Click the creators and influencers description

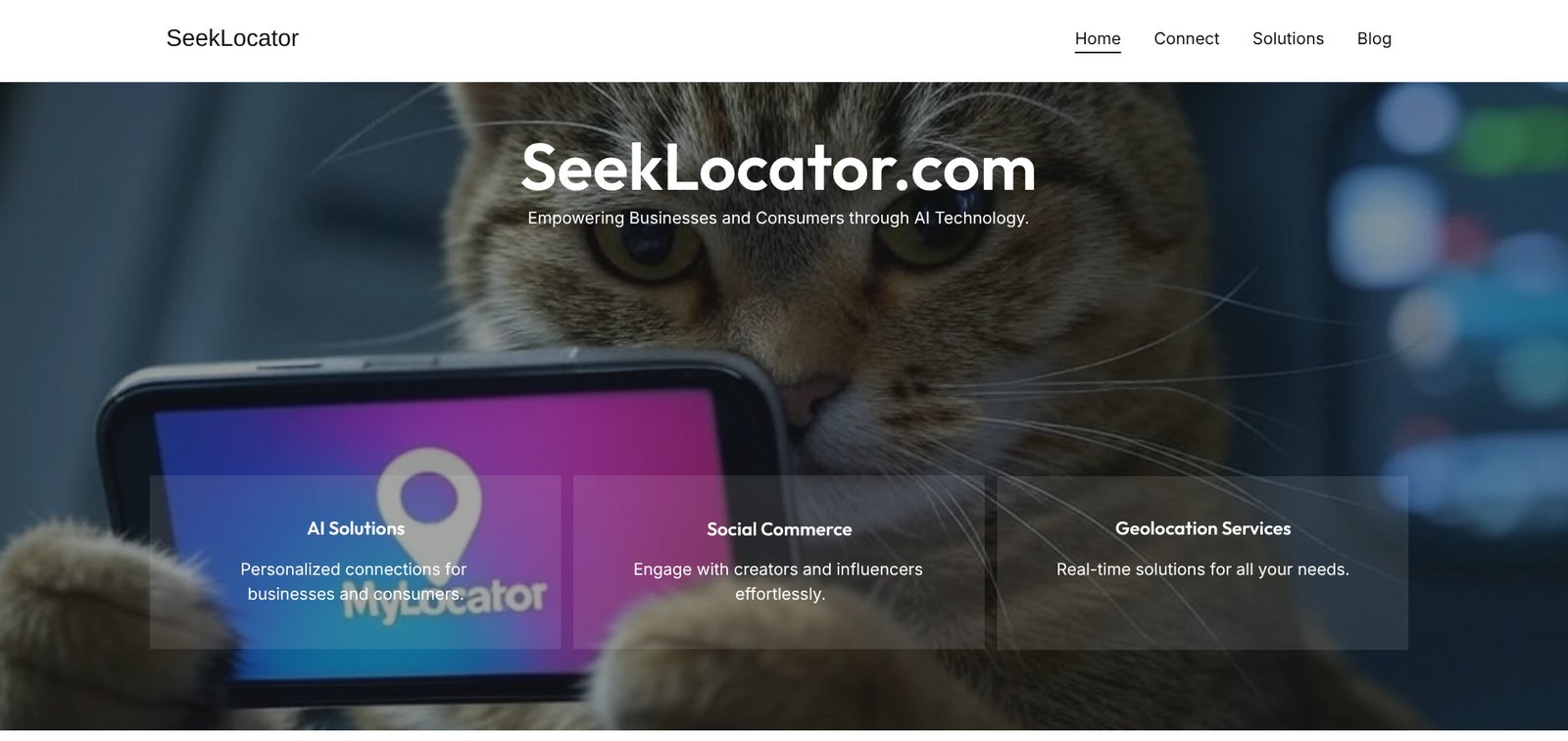click(779, 581)
